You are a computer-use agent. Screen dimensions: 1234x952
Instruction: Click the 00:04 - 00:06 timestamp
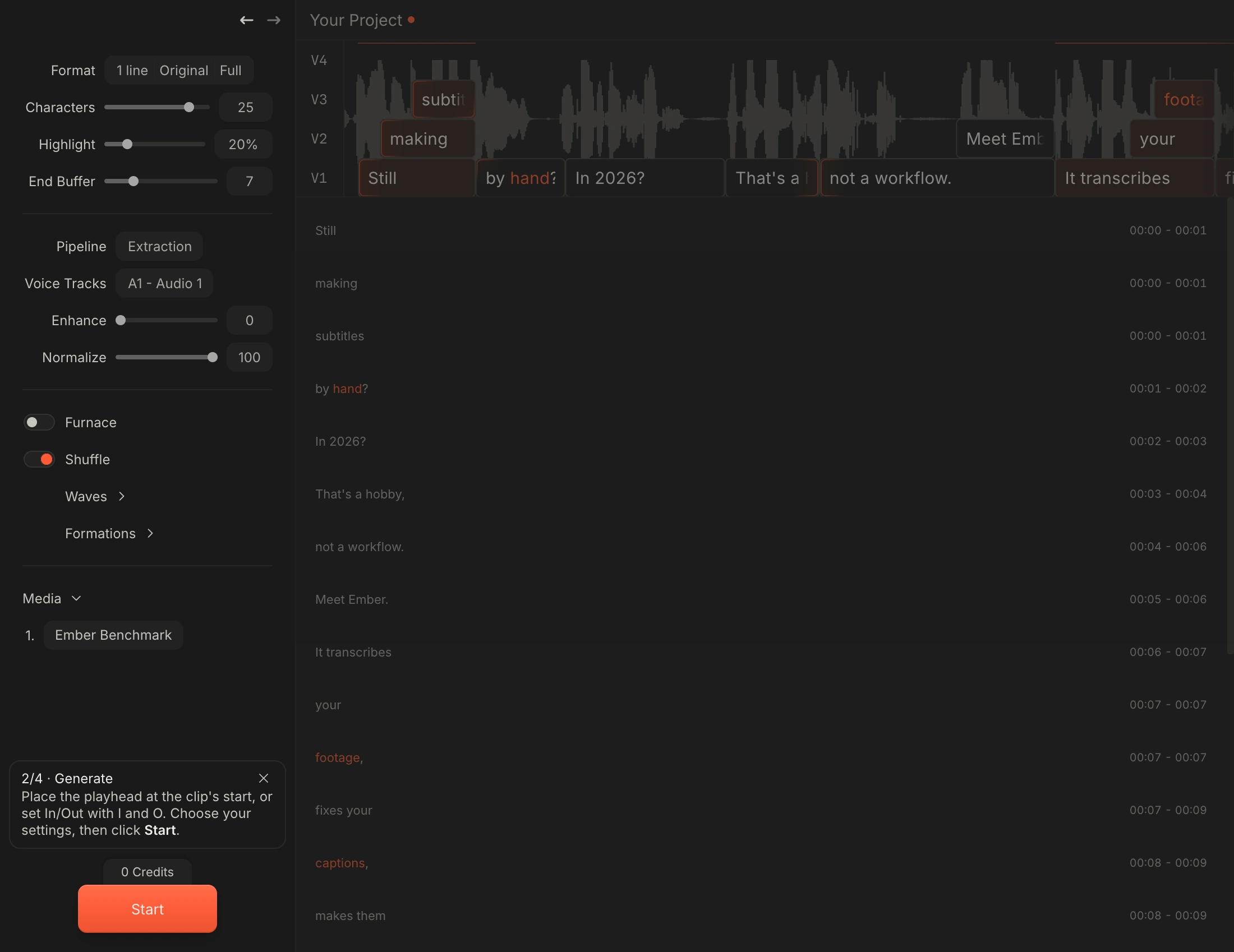point(1168,547)
